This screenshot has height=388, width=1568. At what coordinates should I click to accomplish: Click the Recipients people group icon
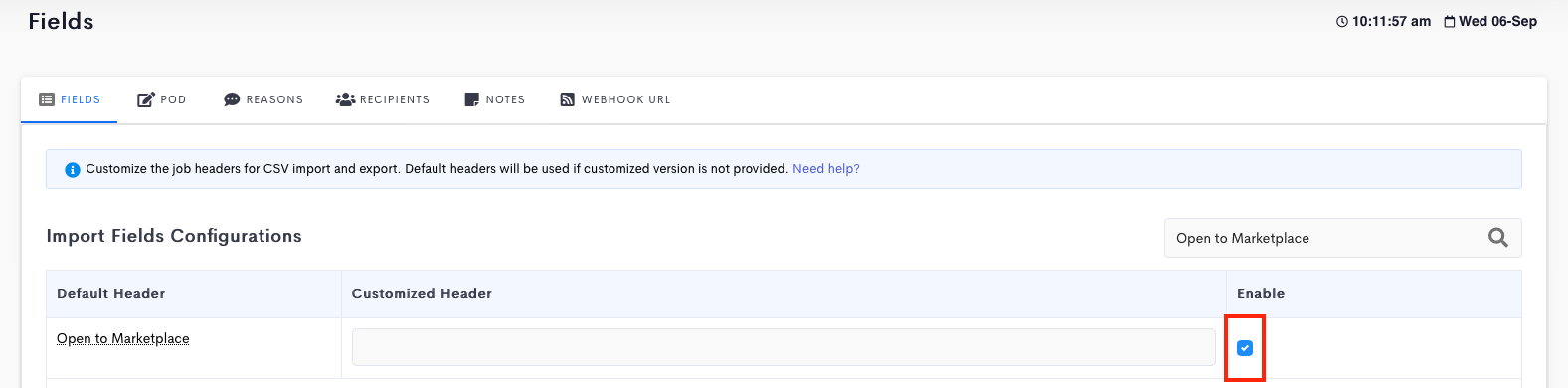[x=345, y=99]
